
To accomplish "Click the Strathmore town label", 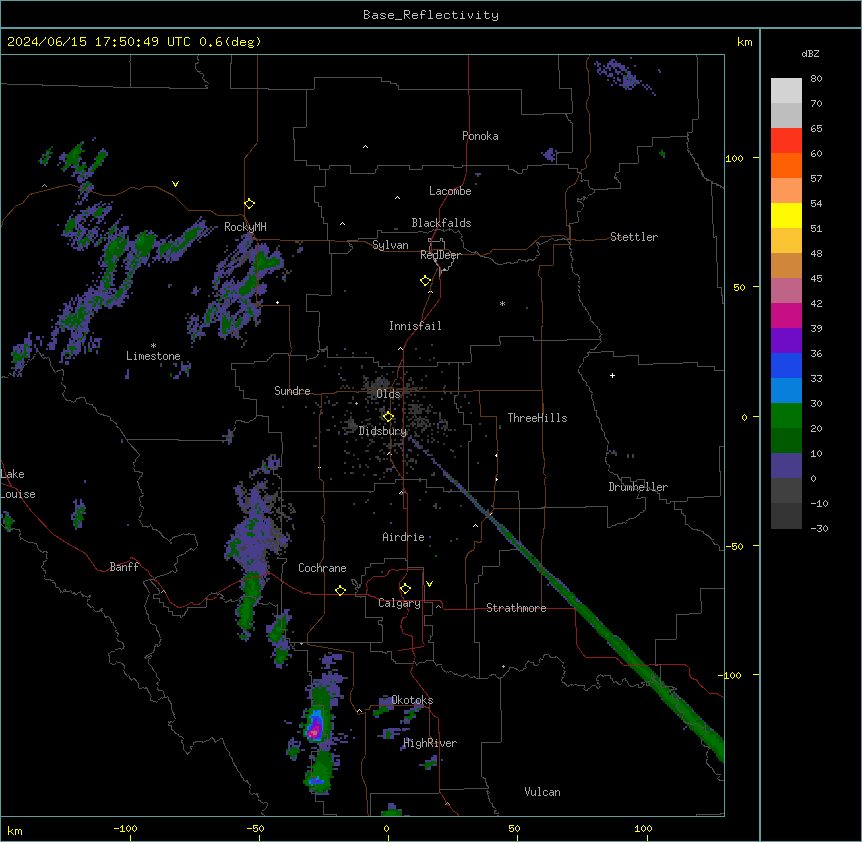I will click(x=516, y=608).
